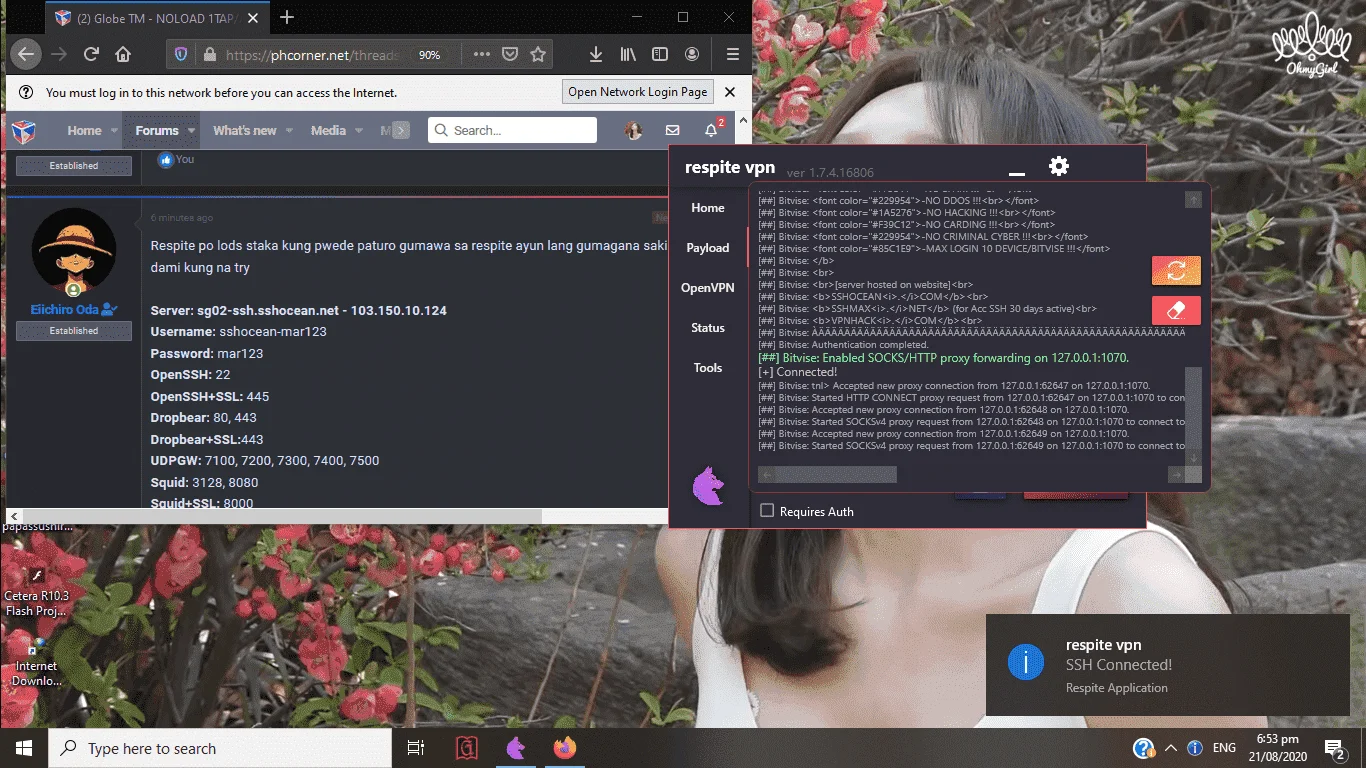Click the forum Search field

click(x=512, y=130)
